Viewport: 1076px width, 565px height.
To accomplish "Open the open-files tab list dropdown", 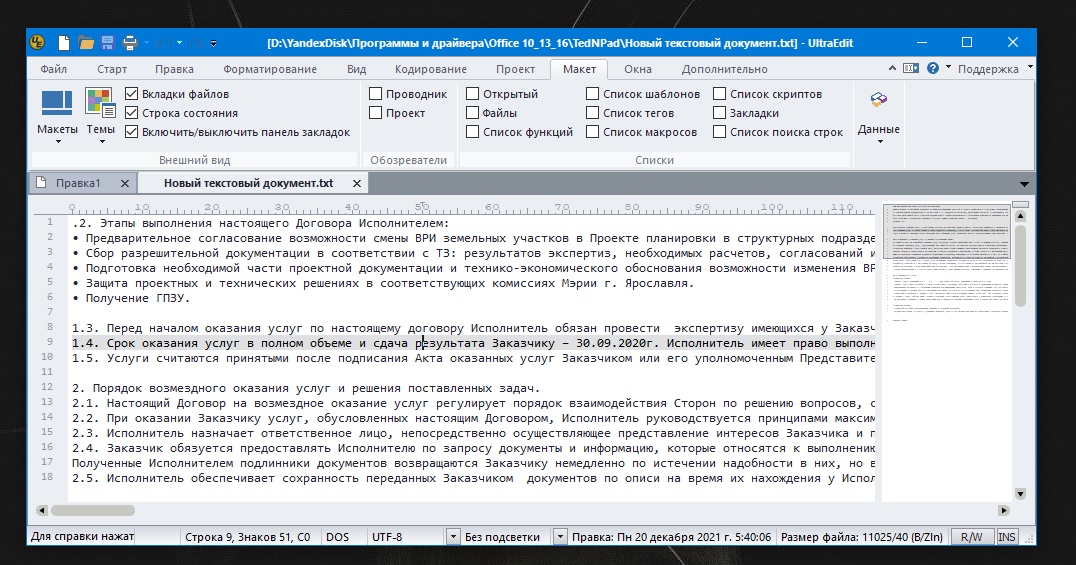I will 1024,184.
